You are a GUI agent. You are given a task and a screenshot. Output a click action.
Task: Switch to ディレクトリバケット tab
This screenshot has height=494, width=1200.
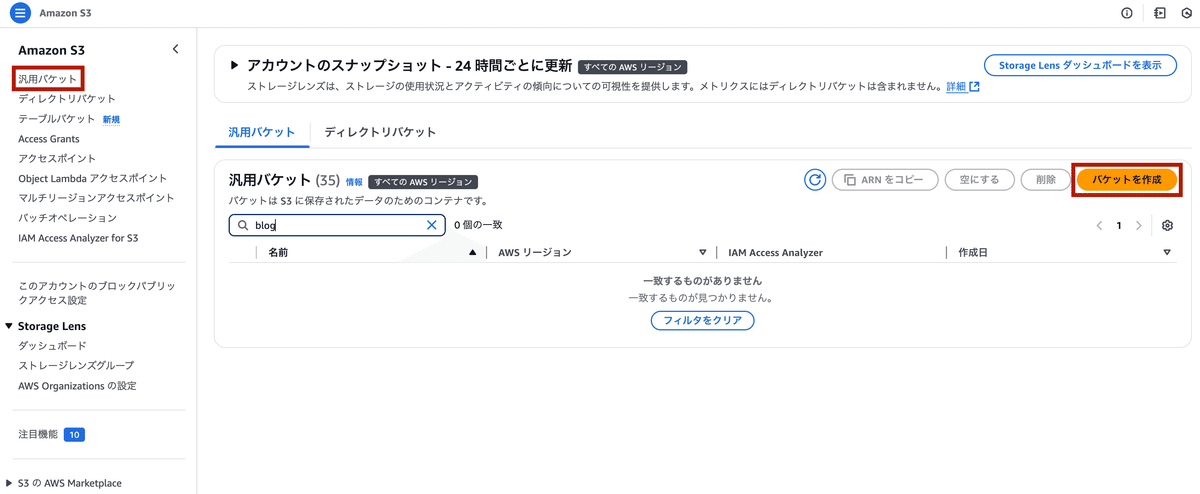click(380, 132)
